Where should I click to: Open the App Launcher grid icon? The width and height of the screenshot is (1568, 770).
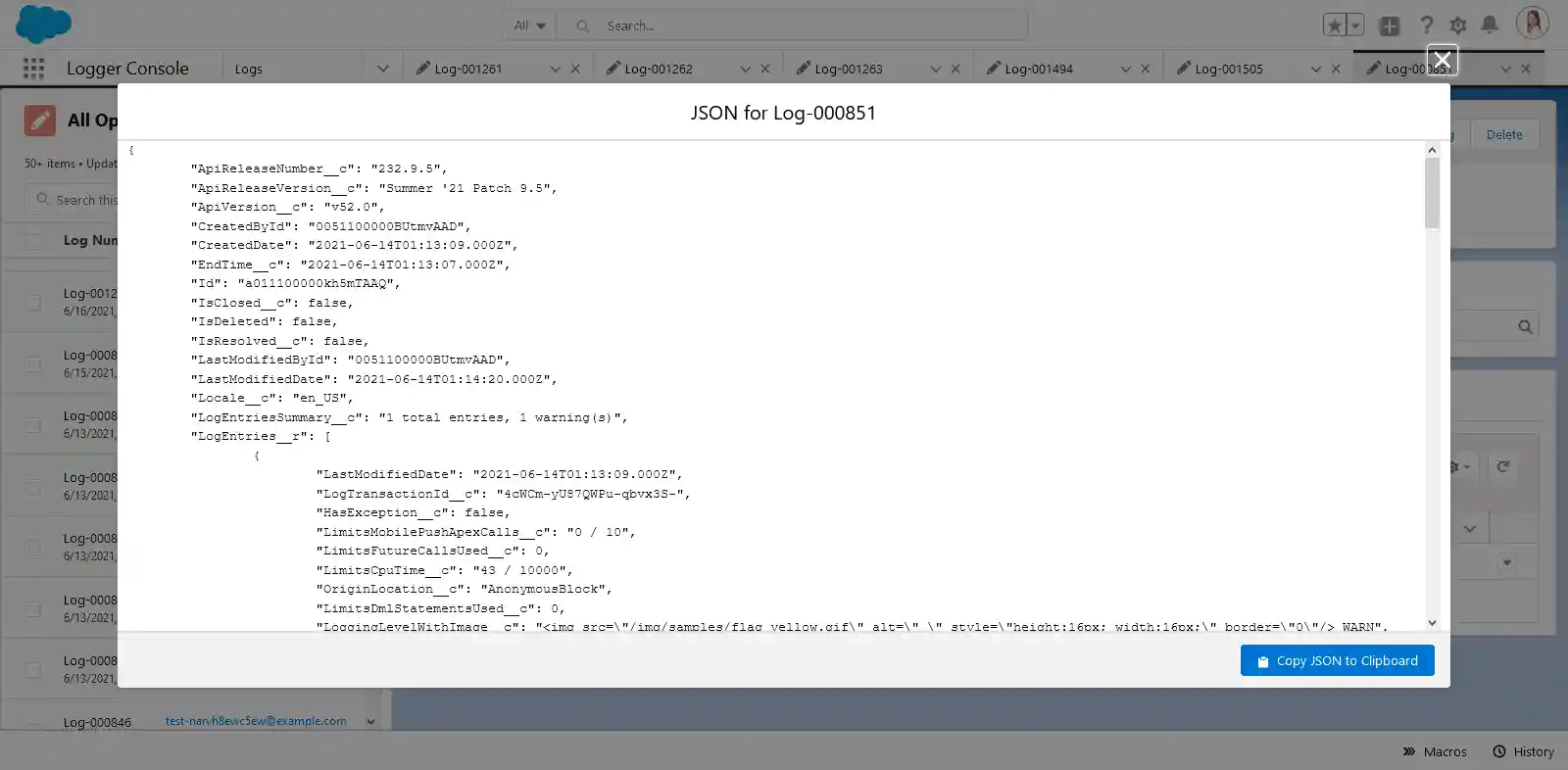[33, 69]
